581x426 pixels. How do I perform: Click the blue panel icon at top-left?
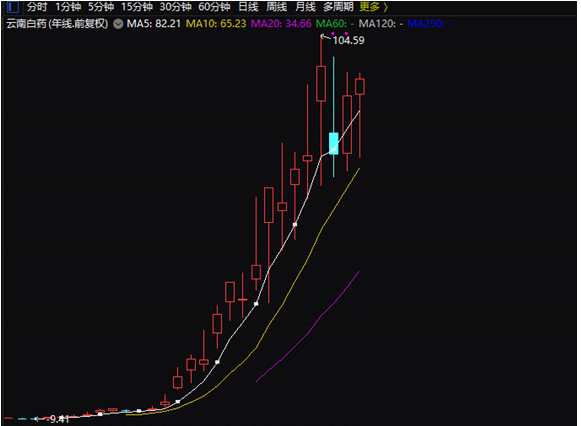[x=13, y=7]
